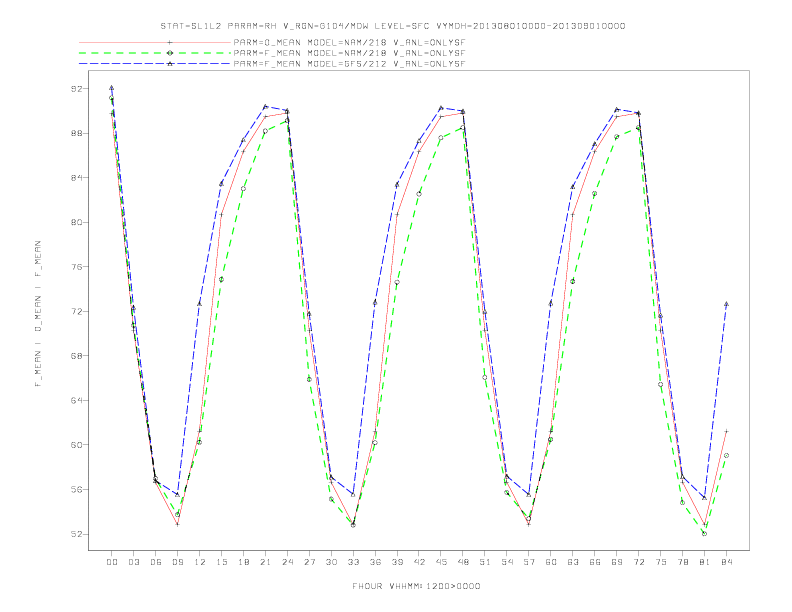Click y-axis tick label 64

coord(77,400)
